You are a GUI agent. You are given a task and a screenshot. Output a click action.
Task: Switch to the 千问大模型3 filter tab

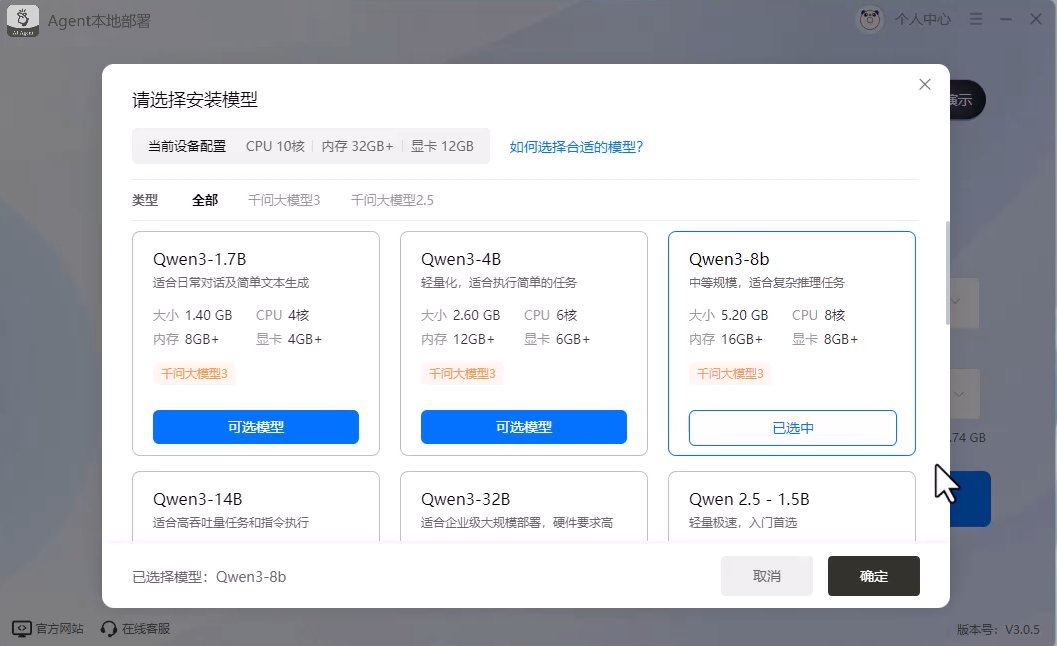coord(284,200)
